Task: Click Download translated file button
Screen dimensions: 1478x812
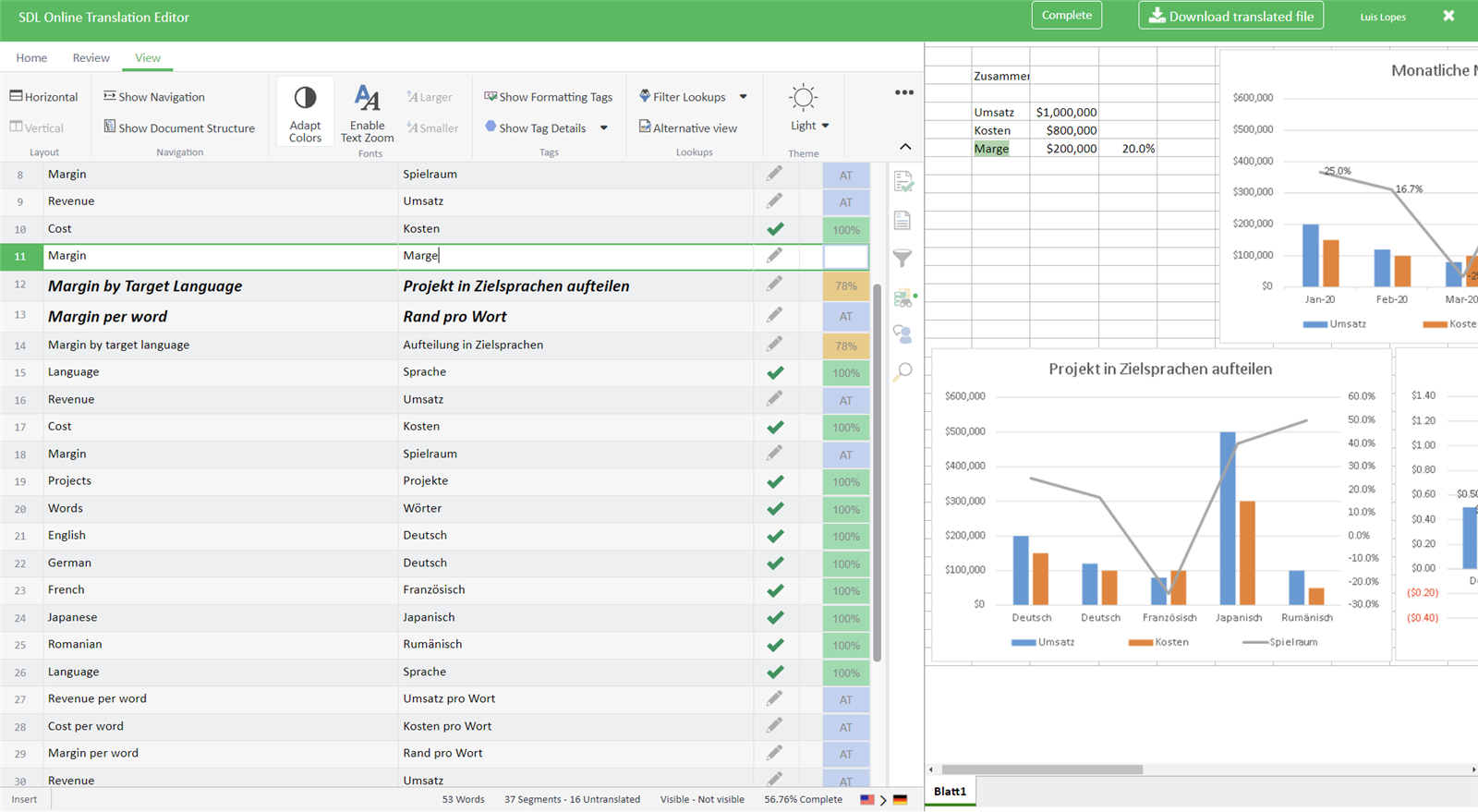Action: 1231,16
